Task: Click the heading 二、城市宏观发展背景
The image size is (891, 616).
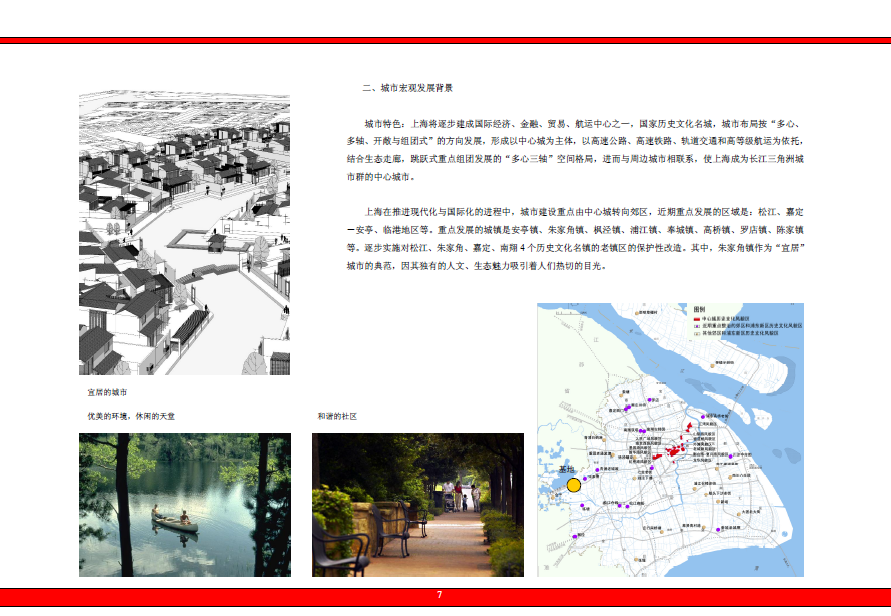Action: click(407, 88)
